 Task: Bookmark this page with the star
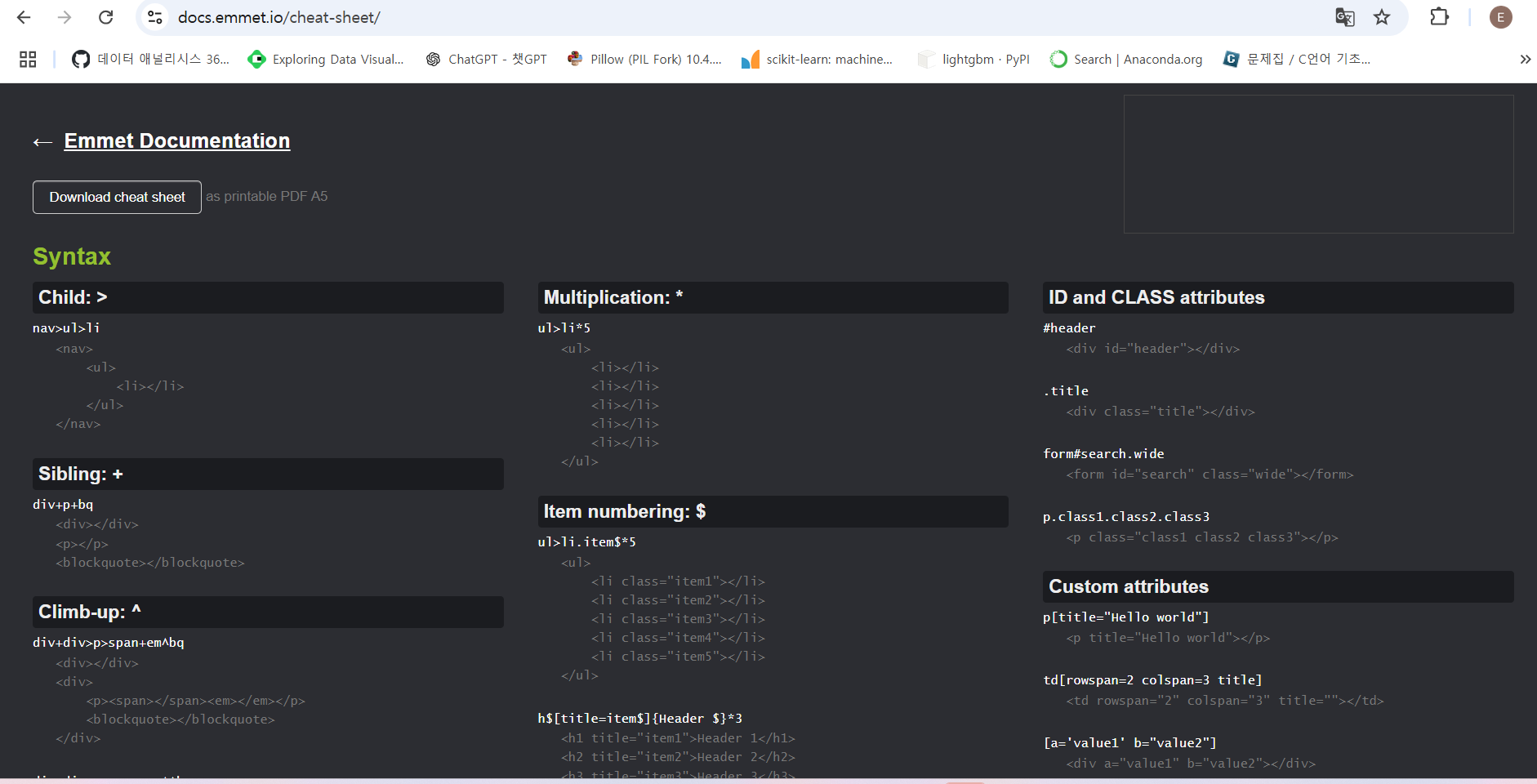tap(1382, 17)
